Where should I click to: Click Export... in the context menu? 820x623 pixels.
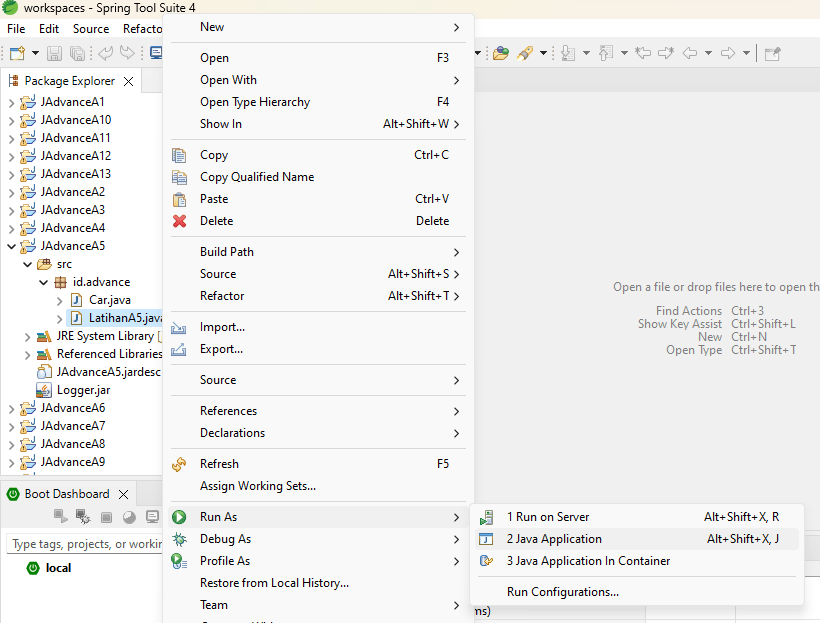[318, 349]
